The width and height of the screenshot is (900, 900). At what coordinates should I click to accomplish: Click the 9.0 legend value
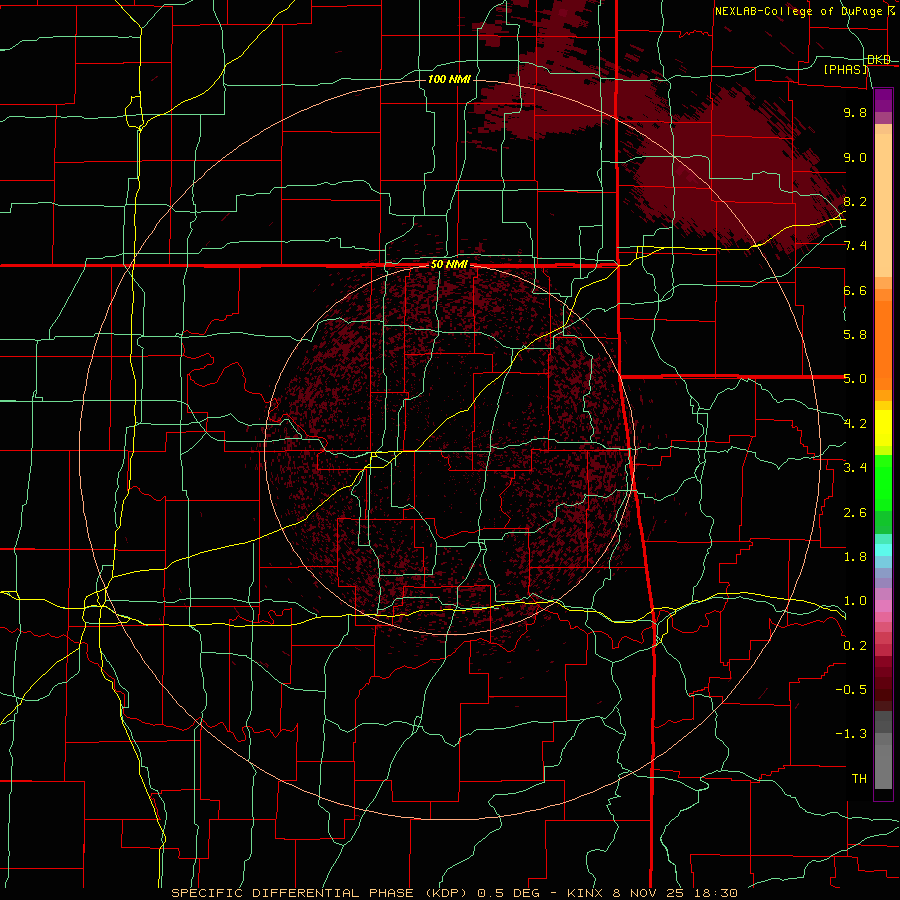coord(855,157)
